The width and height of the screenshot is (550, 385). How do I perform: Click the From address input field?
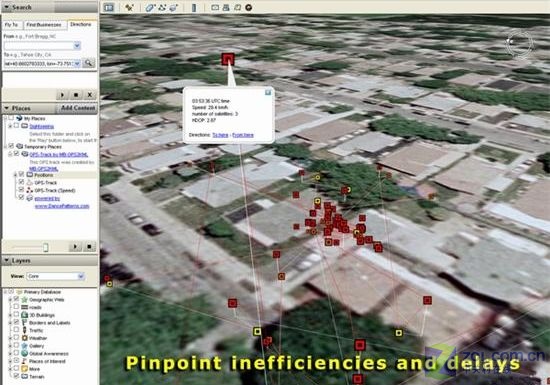(39, 46)
